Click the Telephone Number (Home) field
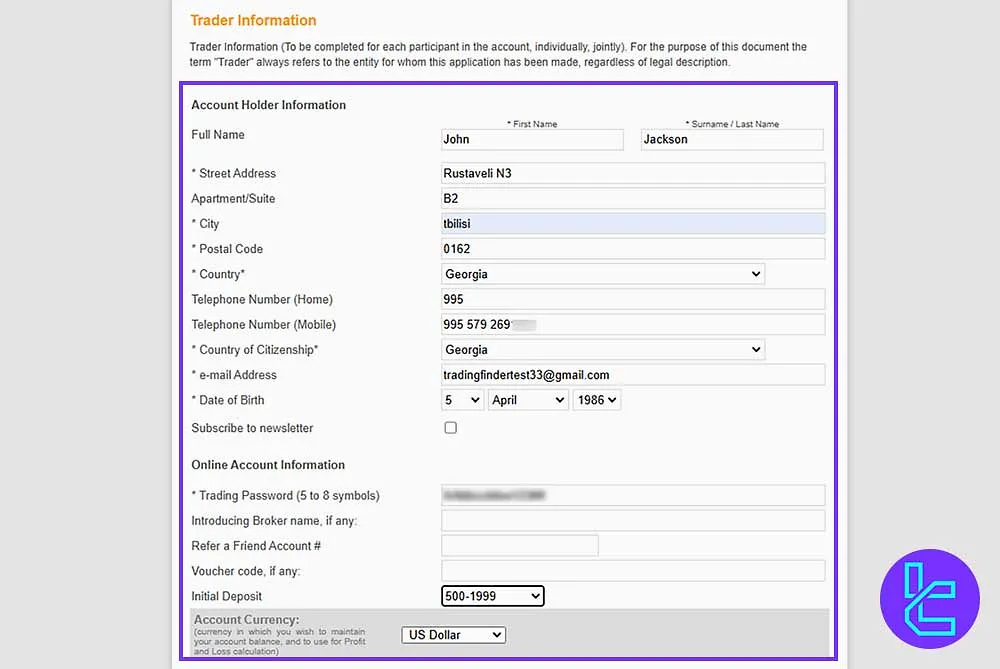This screenshot has width=1000, height=669. [x=633, y=299]
